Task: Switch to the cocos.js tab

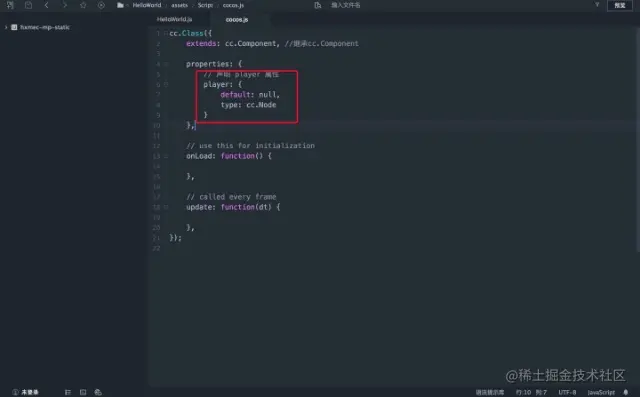Action: pyautogui.click(x=237, y=19)
